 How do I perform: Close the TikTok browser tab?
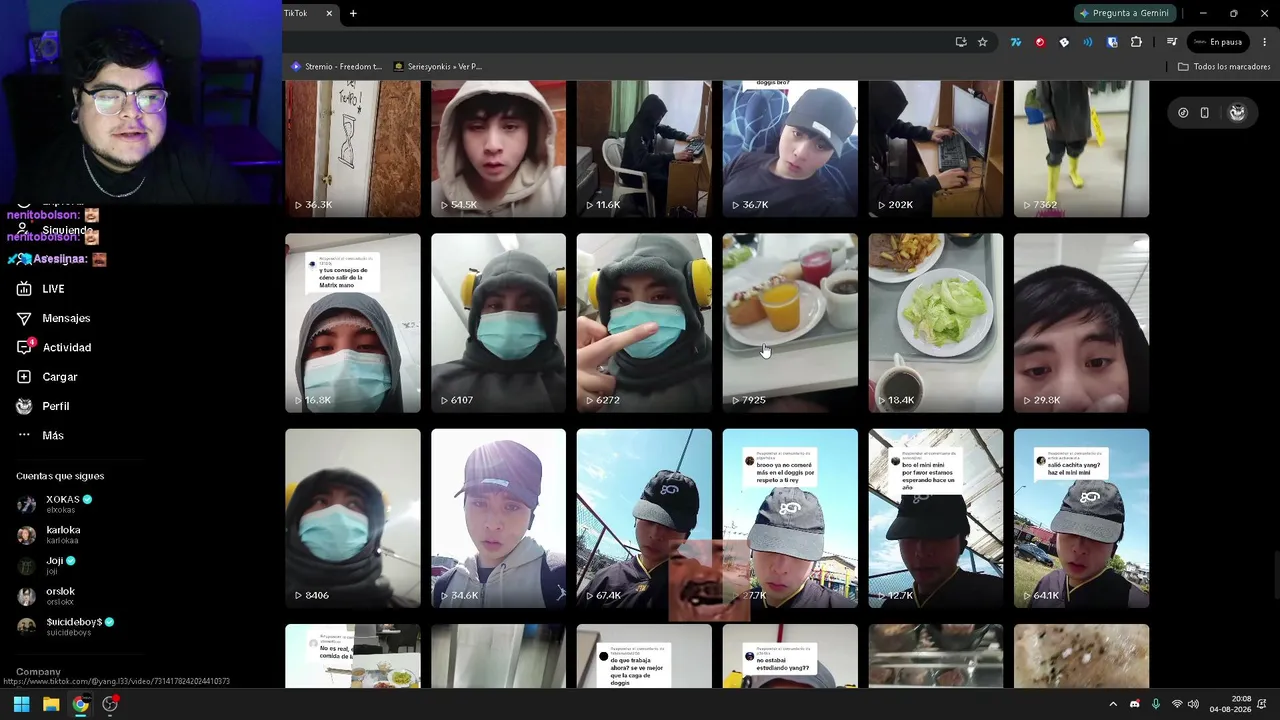(x=329, y=13)
